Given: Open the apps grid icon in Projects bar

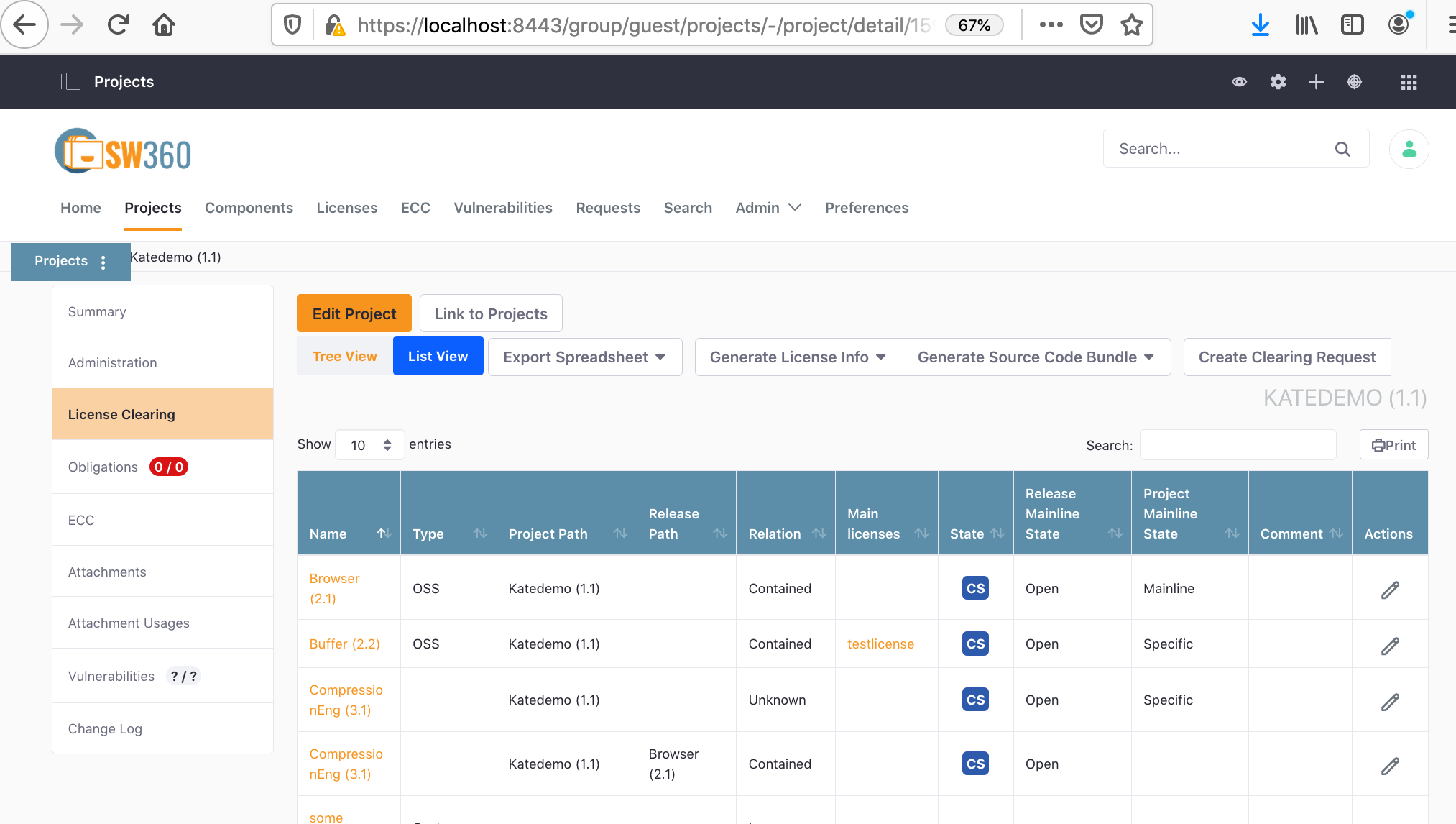Looking at the screenshot, I should tap(1408, 81).
